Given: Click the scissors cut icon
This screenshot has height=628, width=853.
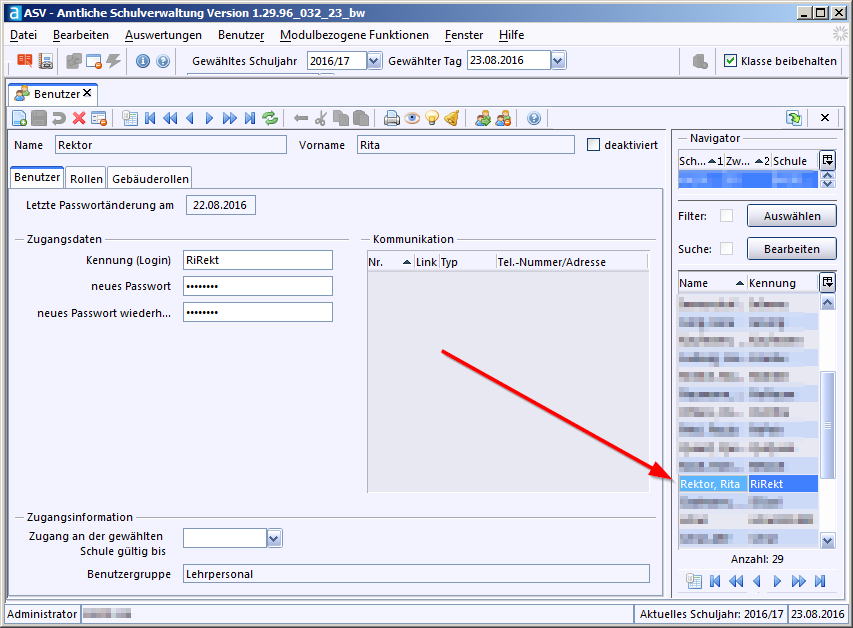Looking at the screenshot, I should click(x=320, y=118).
